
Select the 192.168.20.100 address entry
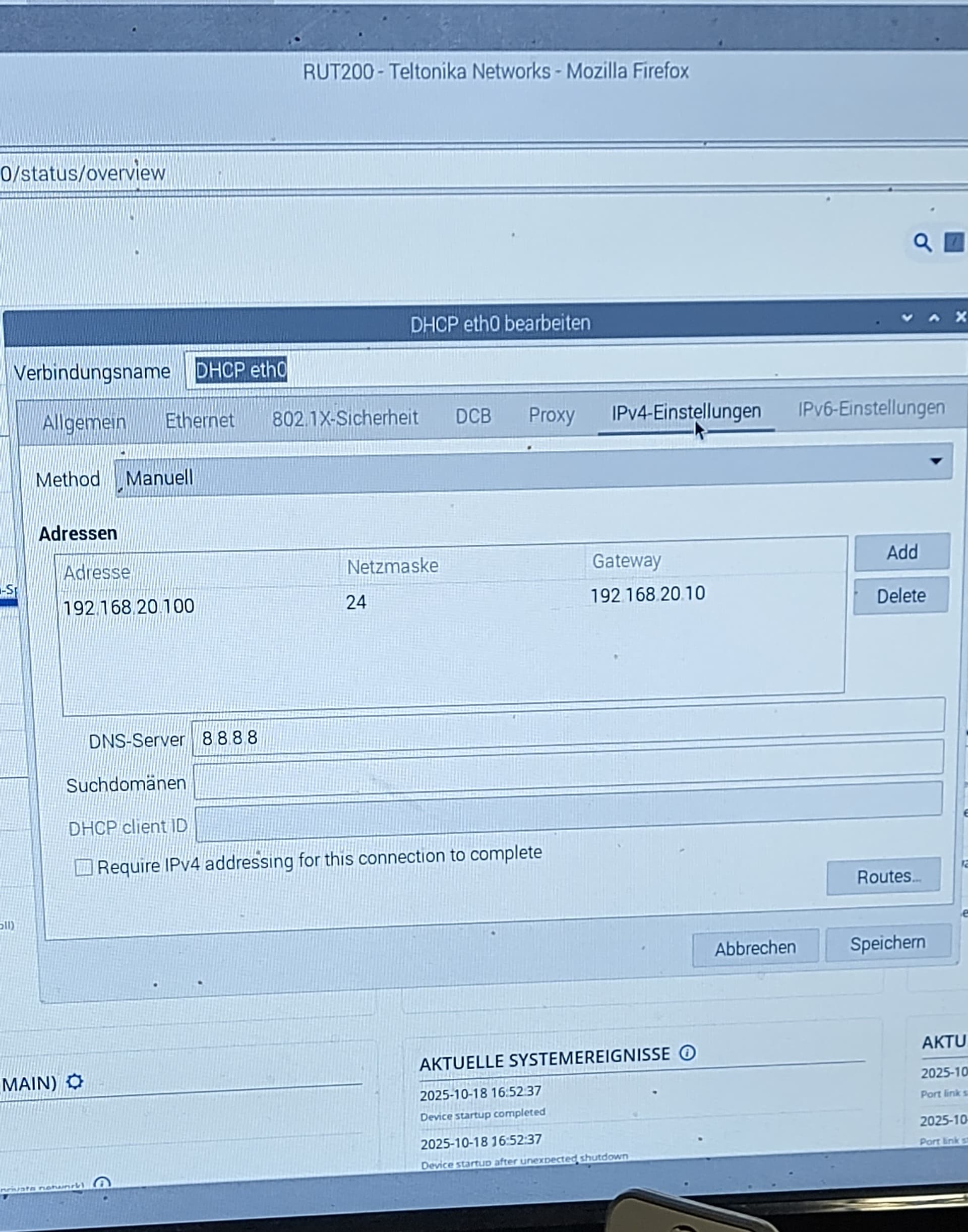(129, 607)
